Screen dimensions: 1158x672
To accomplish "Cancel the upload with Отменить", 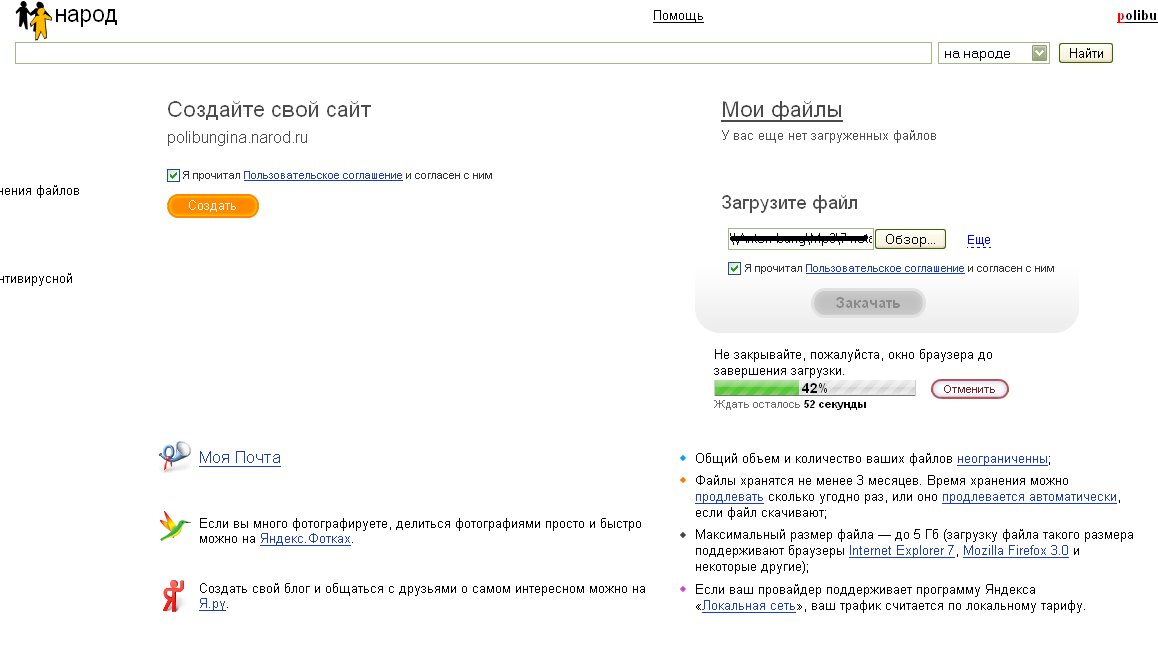I will pyautogui.click(x=969, y=389).
